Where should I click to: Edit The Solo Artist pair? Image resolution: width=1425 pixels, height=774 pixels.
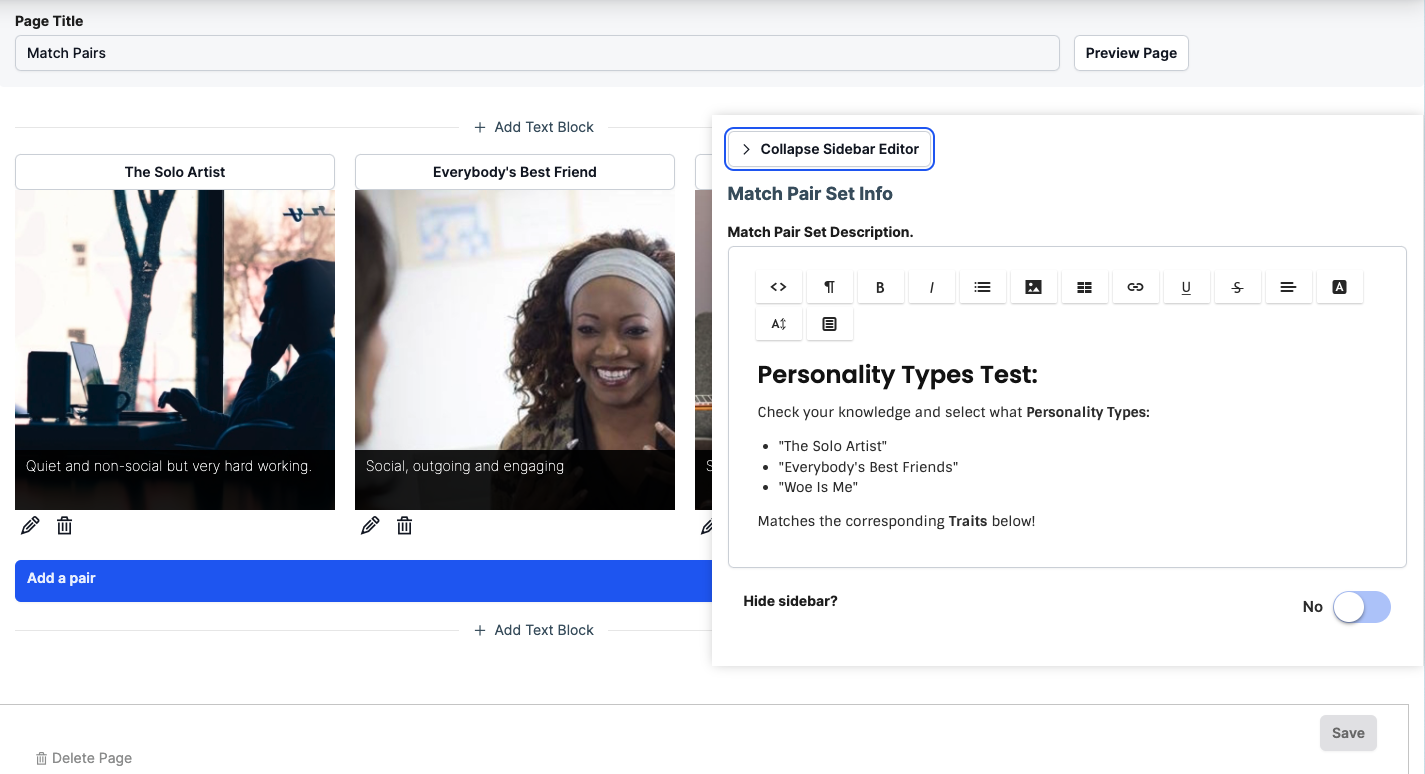coord(30,525)
